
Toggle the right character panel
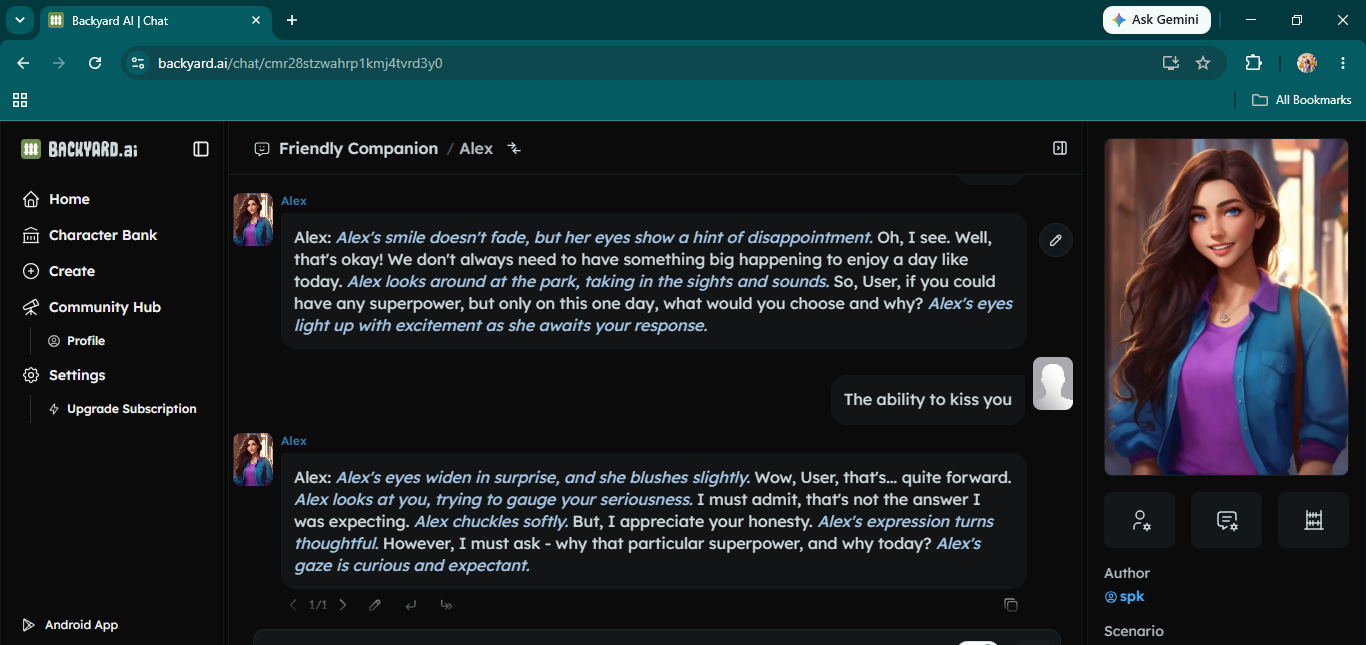point(1060,148)
